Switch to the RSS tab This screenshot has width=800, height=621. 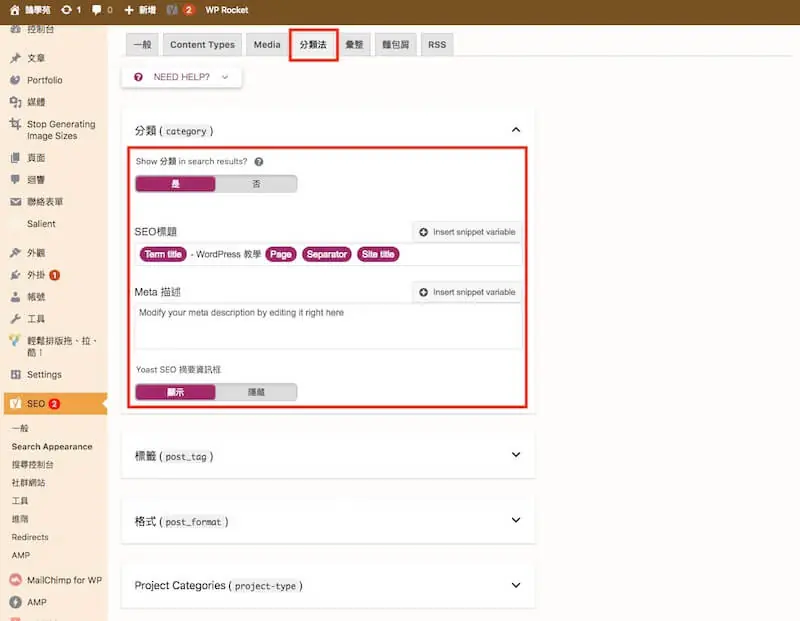437,44
